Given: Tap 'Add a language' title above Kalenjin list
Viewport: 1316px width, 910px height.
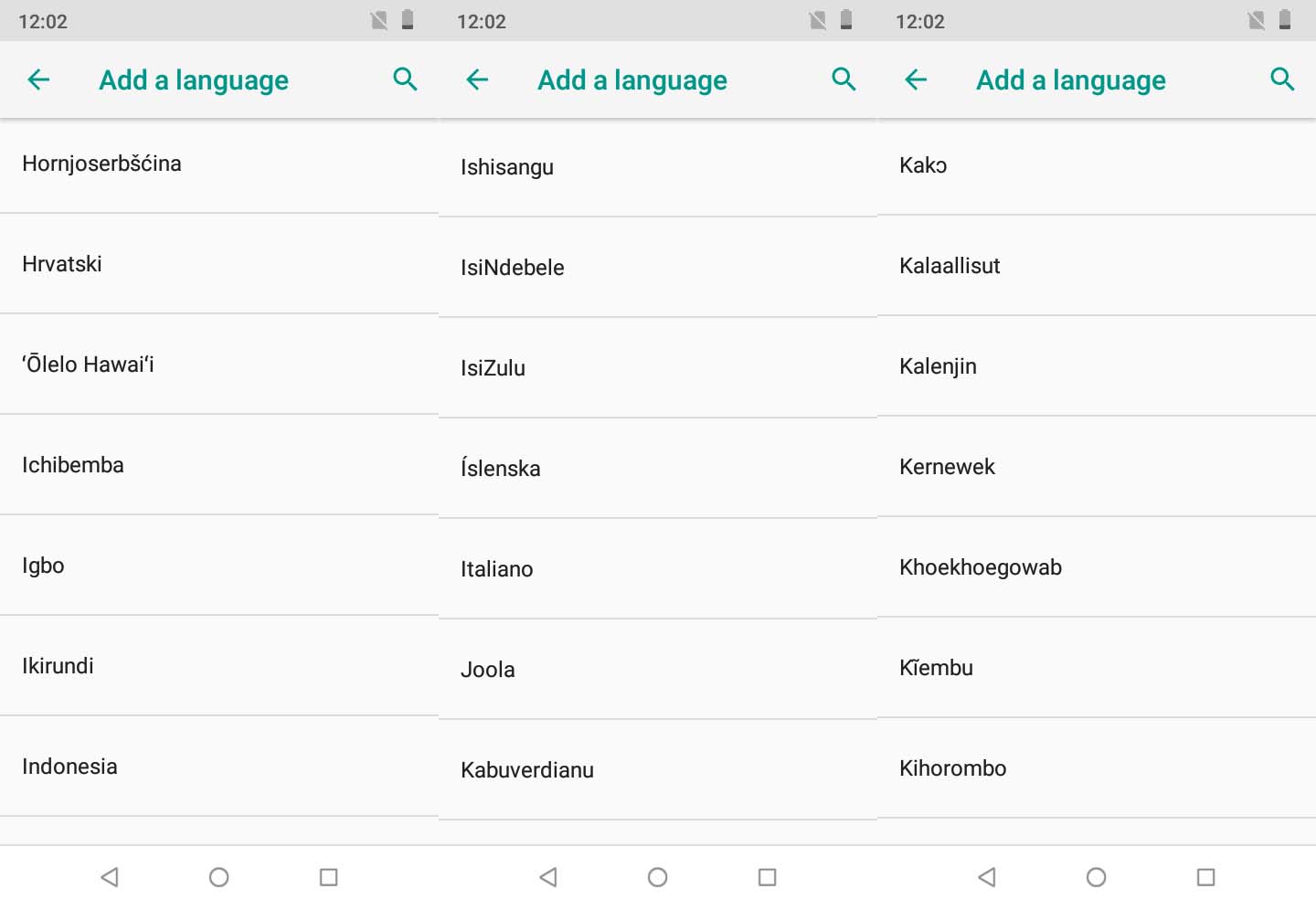Looking at the screenshot, I should tap(1071, 80).
